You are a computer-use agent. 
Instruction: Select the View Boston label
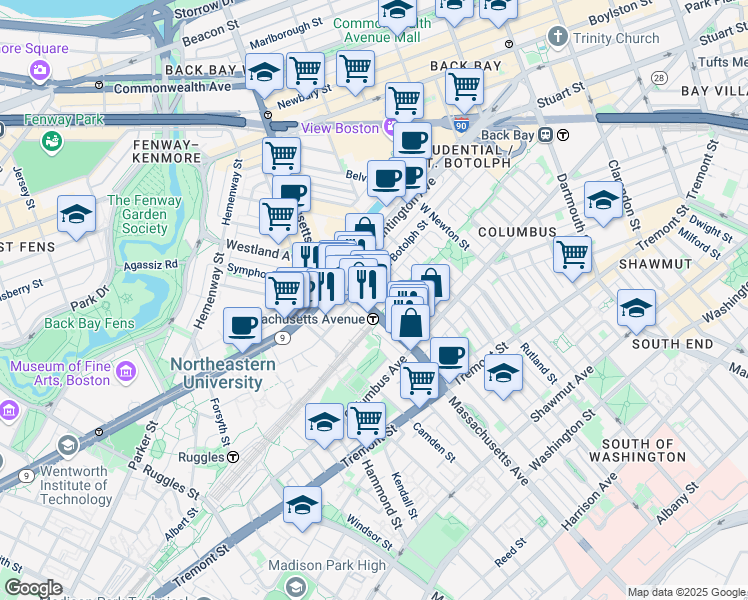click(340, 128)
